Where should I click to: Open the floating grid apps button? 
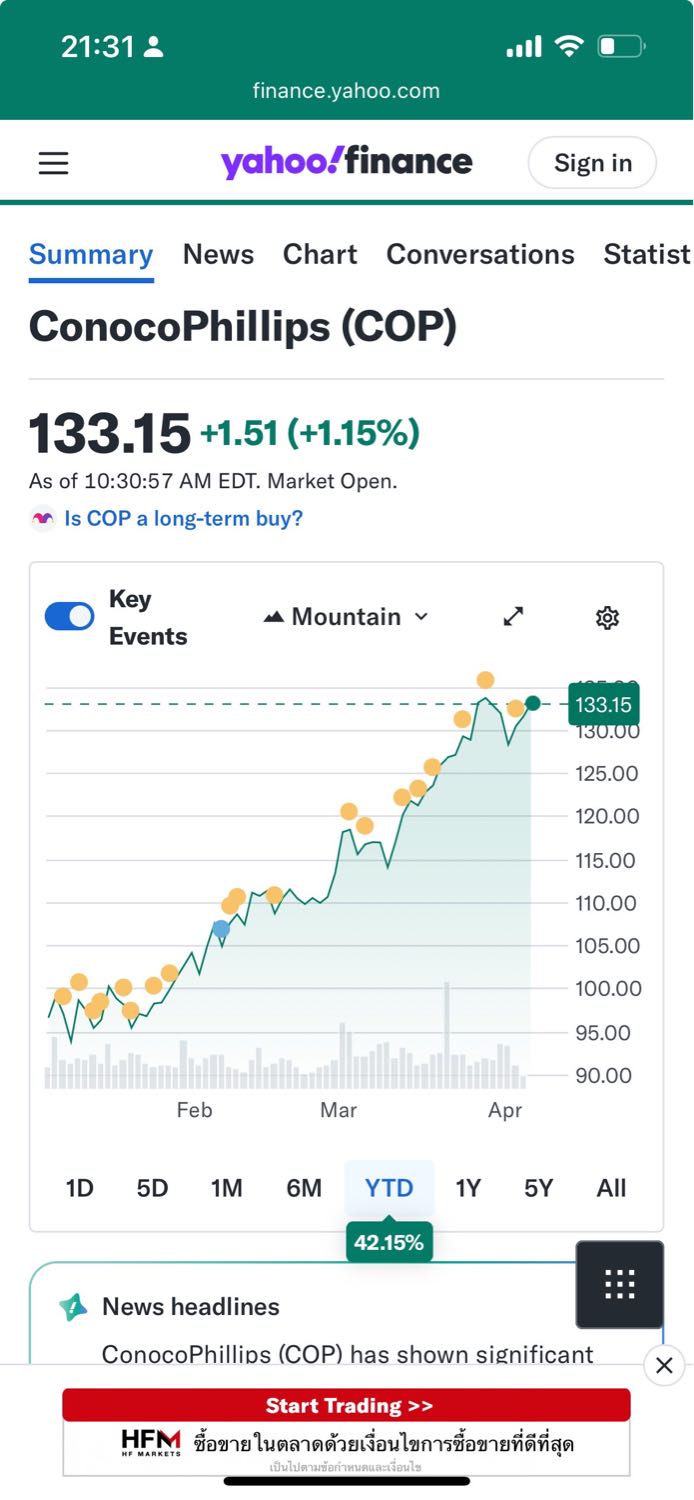(619, 1284)
